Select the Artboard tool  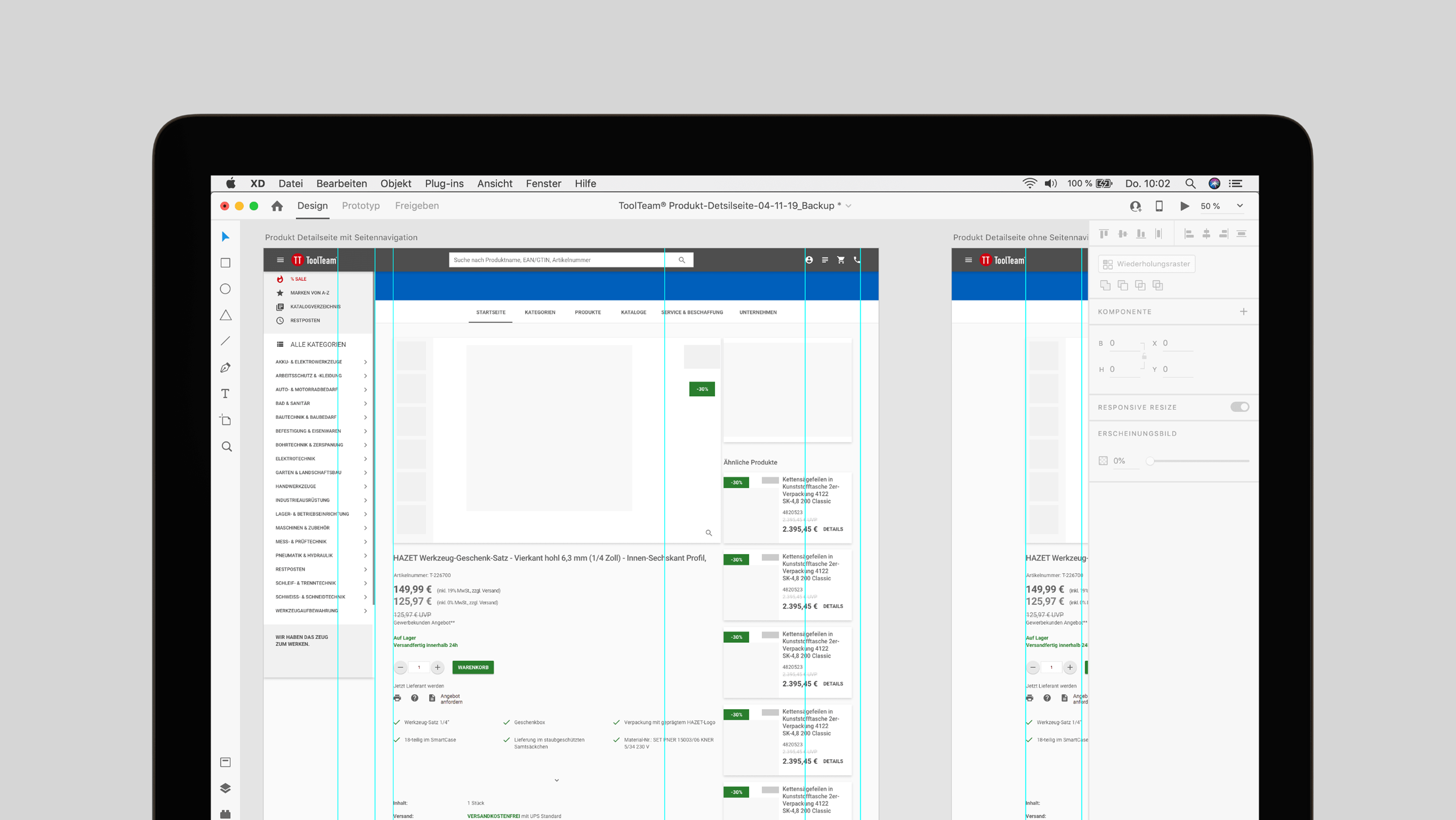coord(225,420)
